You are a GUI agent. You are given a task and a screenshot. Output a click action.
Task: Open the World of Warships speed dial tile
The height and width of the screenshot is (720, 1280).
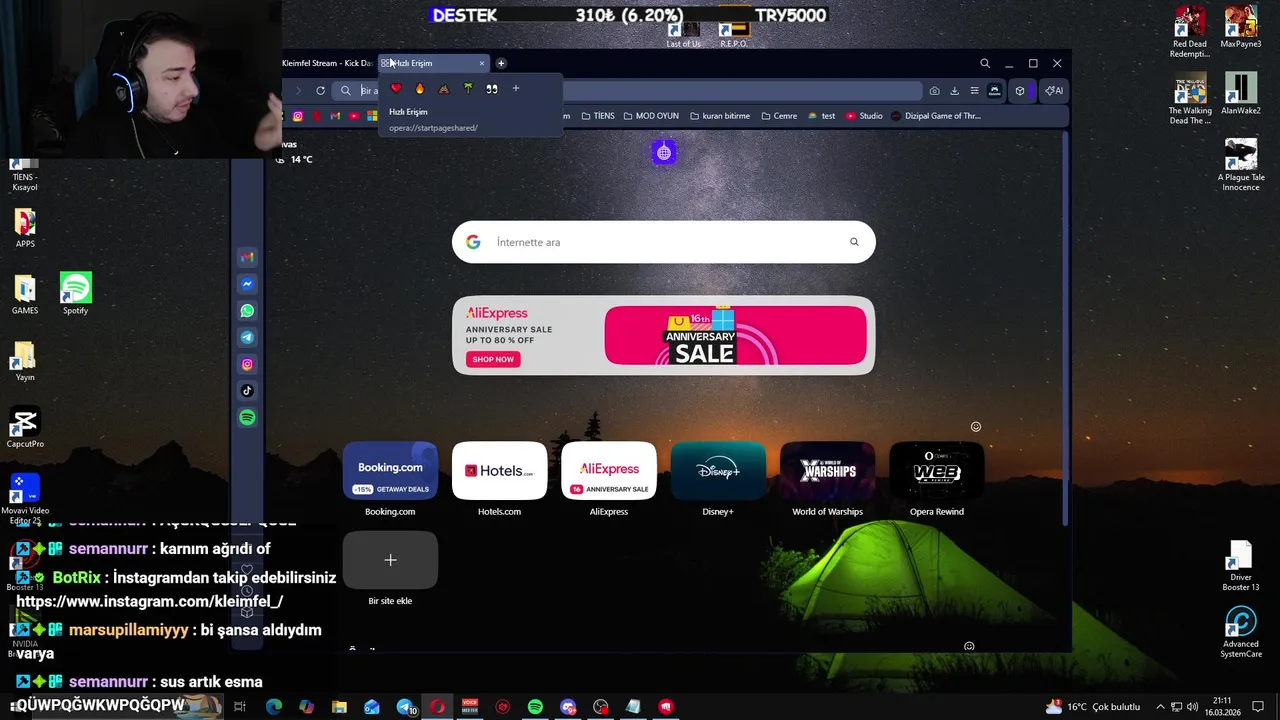pyautogui.click(x=827, y=470)
